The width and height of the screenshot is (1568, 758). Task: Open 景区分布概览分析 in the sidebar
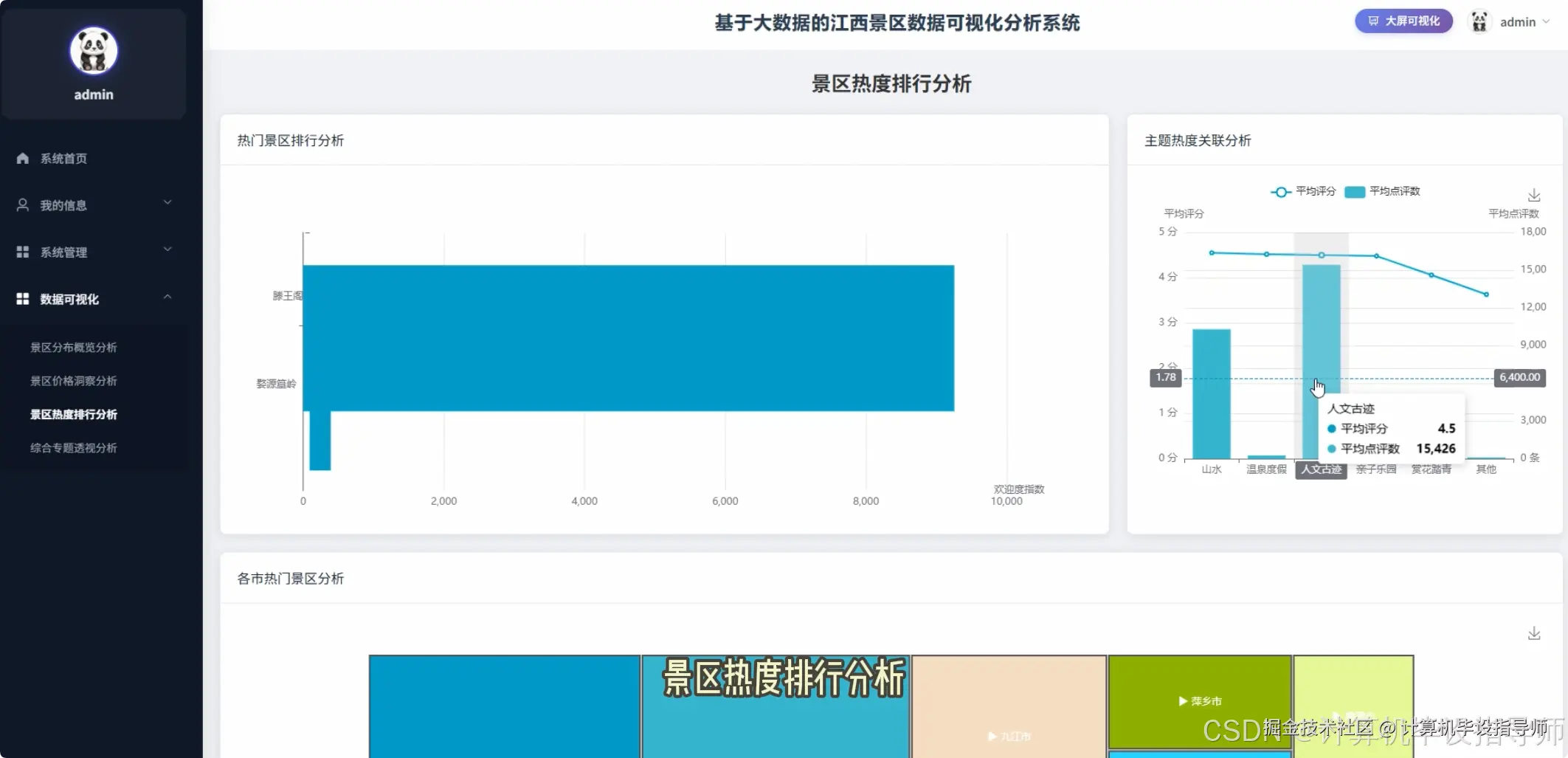coord(74,348)
